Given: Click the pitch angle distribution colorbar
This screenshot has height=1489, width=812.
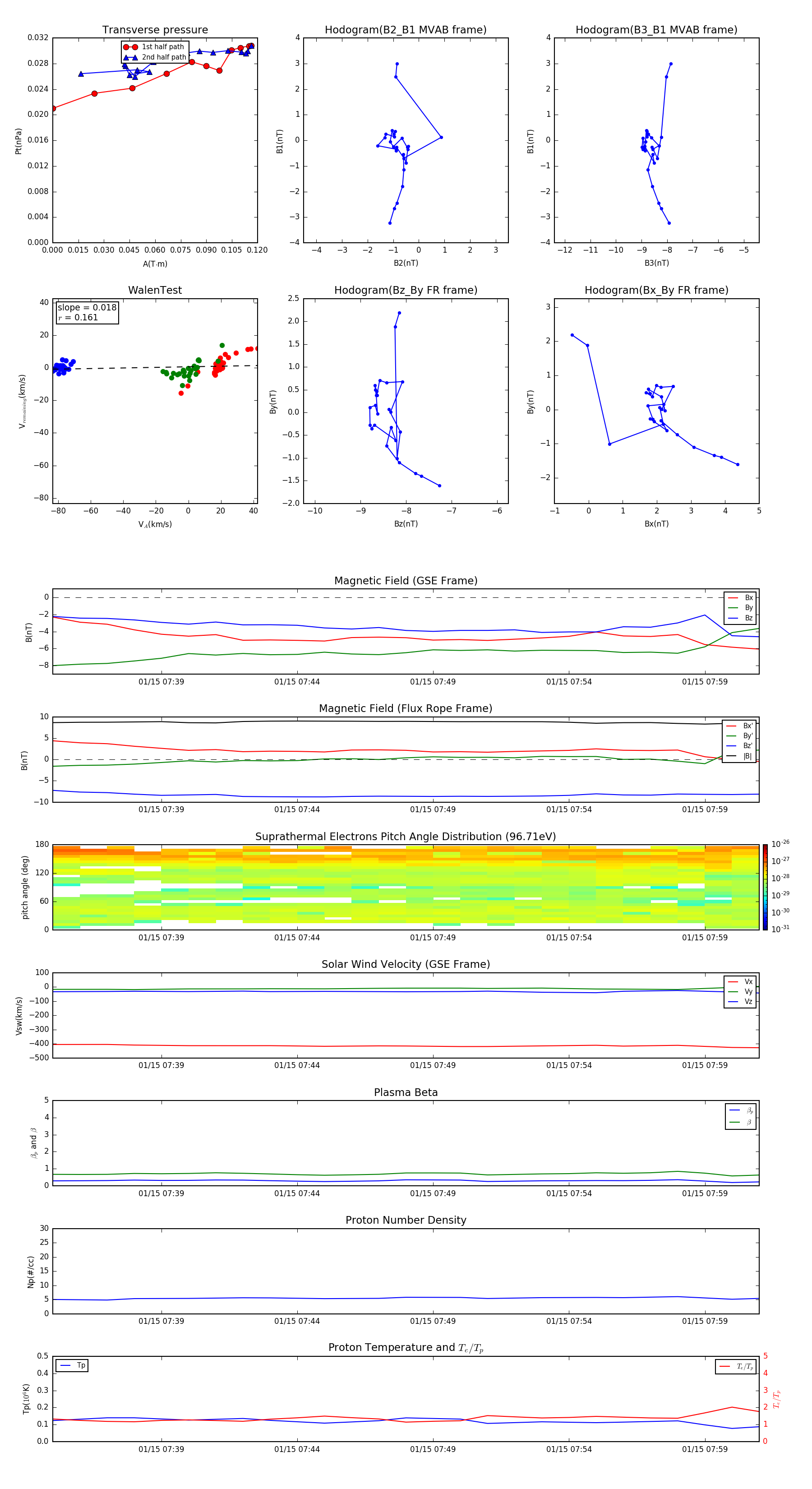Looking at the screenshot, I should pyautogui.click(x=765, y=887).
